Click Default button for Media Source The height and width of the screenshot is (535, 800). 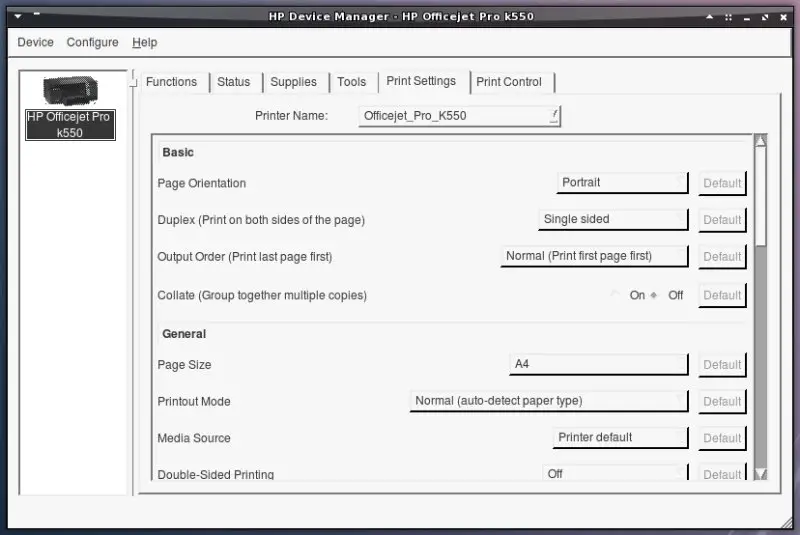722,438
